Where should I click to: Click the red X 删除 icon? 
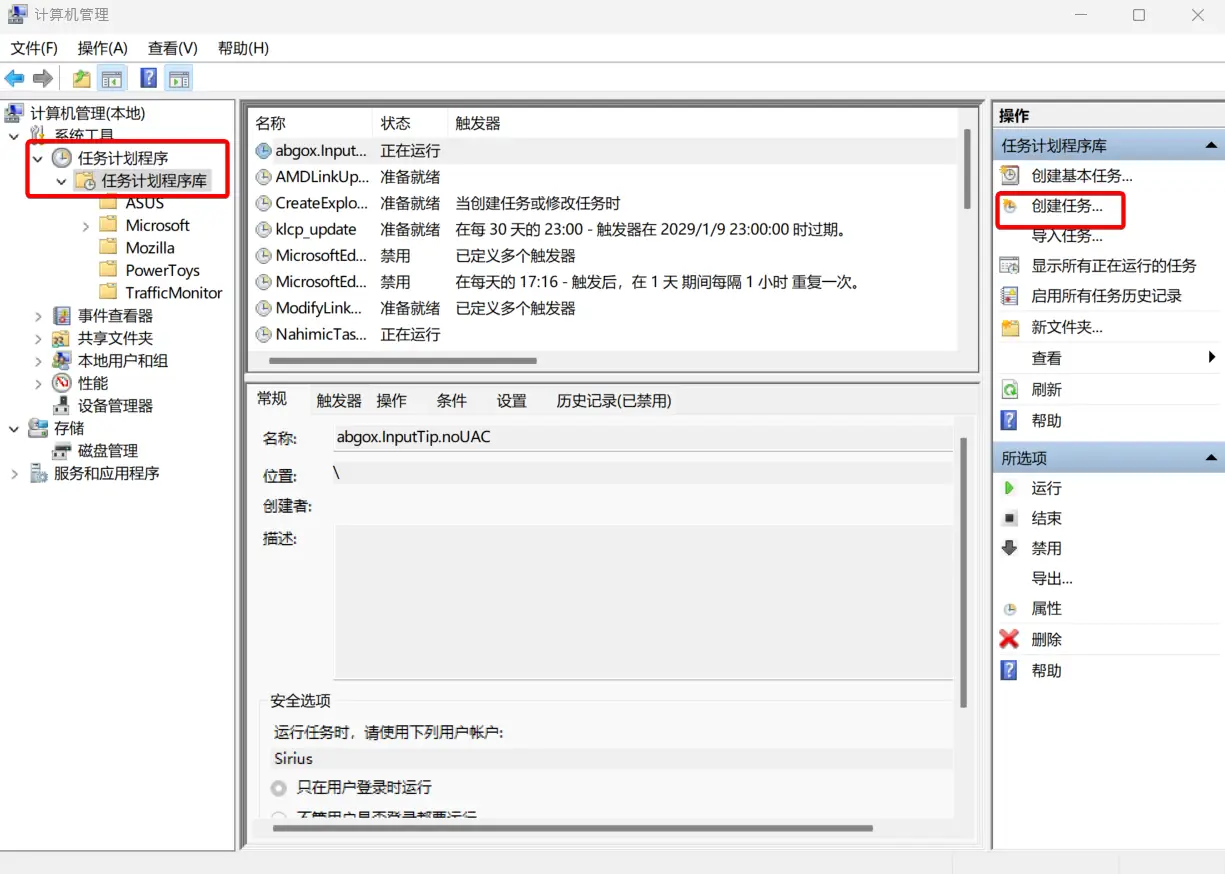click(1010, 639)
